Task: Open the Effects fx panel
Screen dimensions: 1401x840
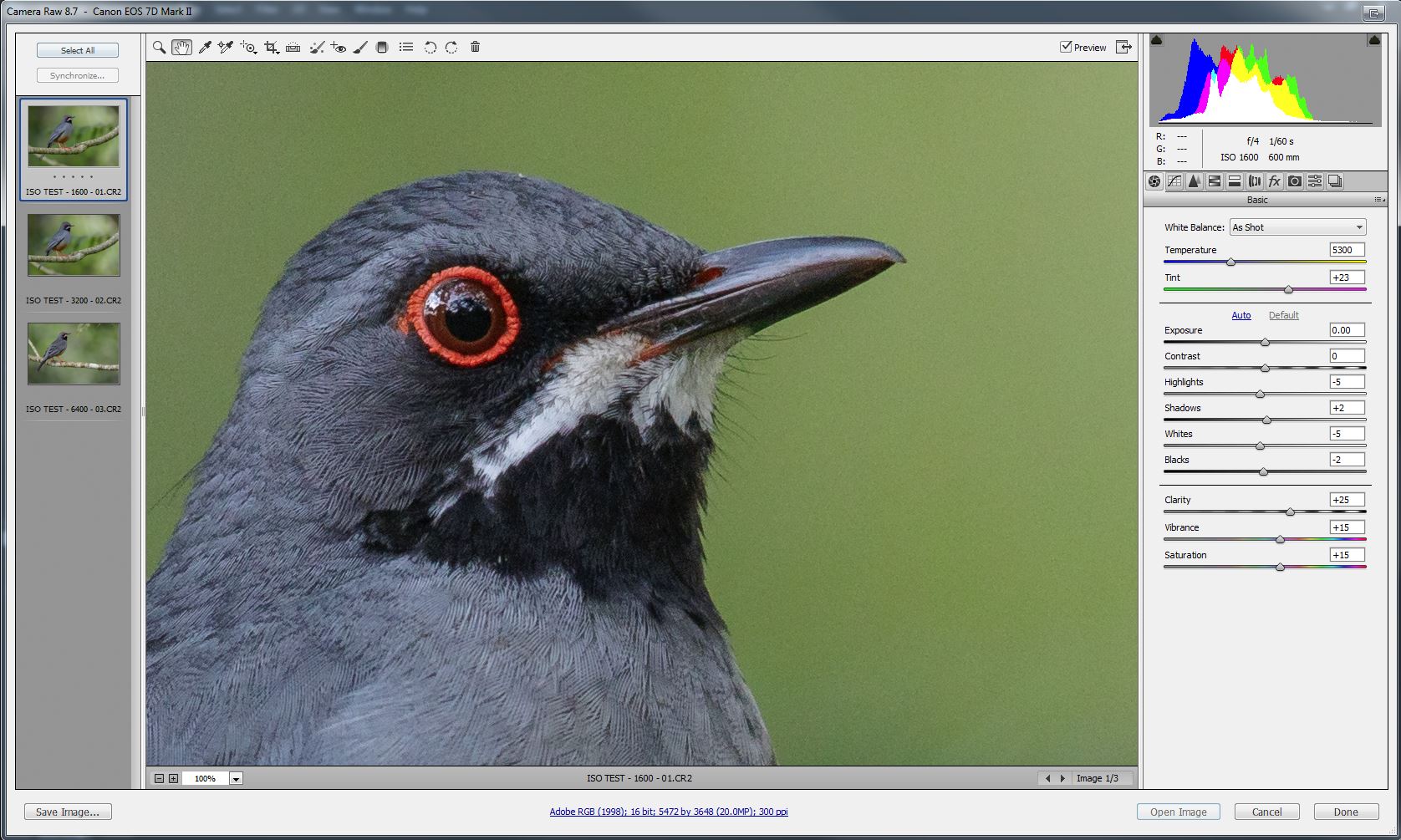Action: 1274,181
